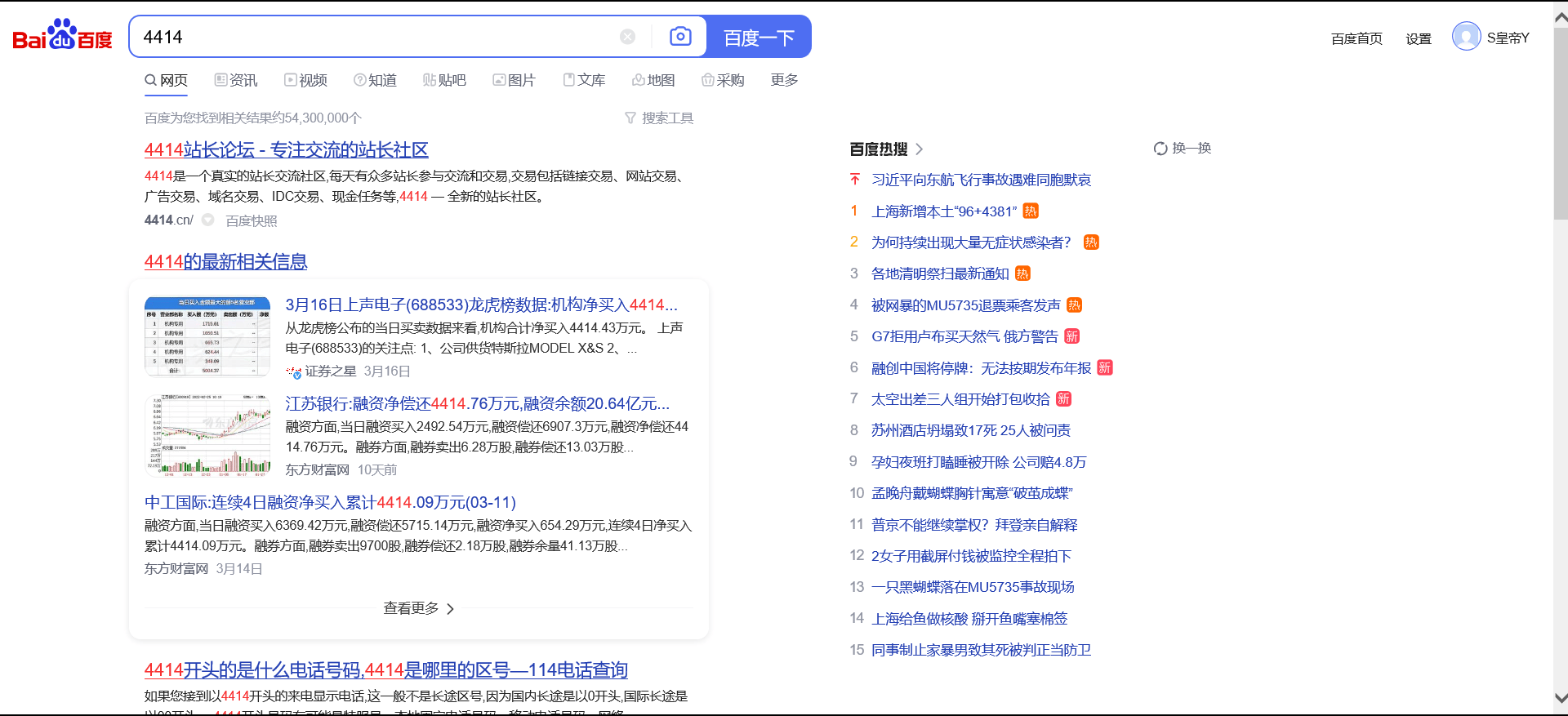Open hot search 同事制止家暴男
Screen dimensions: 1568x716
[981, 650]
